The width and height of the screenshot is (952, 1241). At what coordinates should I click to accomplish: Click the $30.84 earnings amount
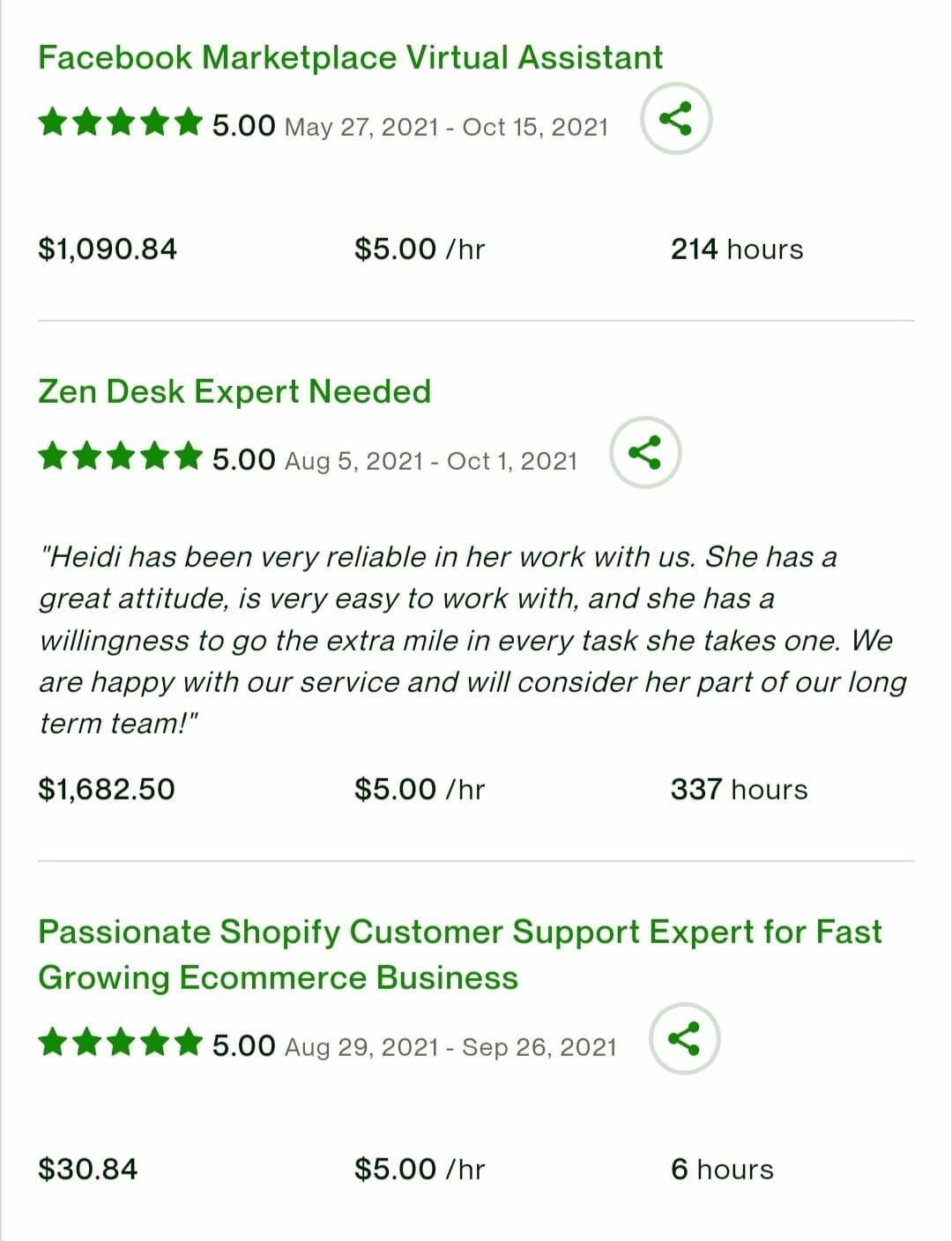coord(88,1170)
